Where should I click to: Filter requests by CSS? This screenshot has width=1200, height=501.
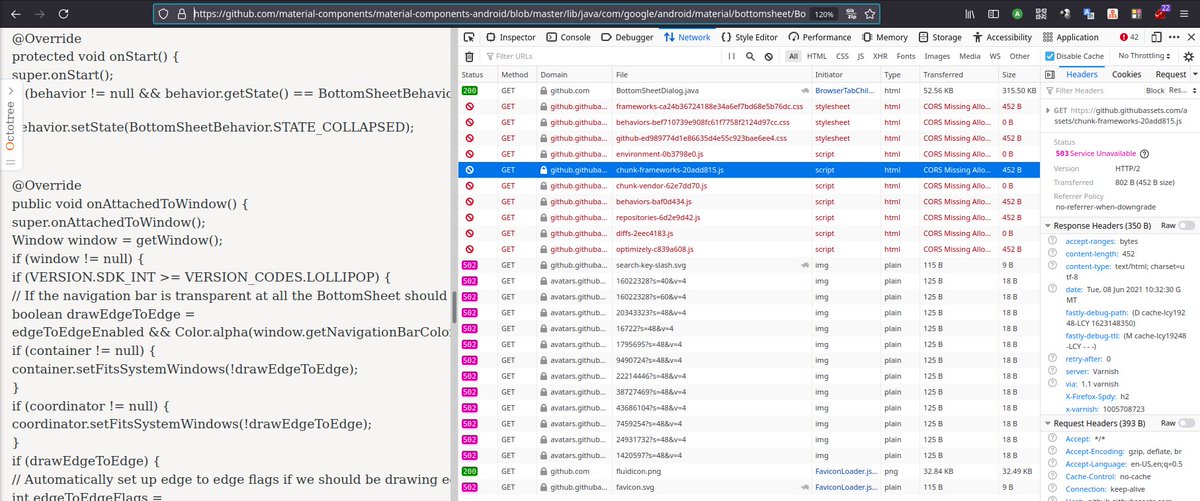coord(842,56)
